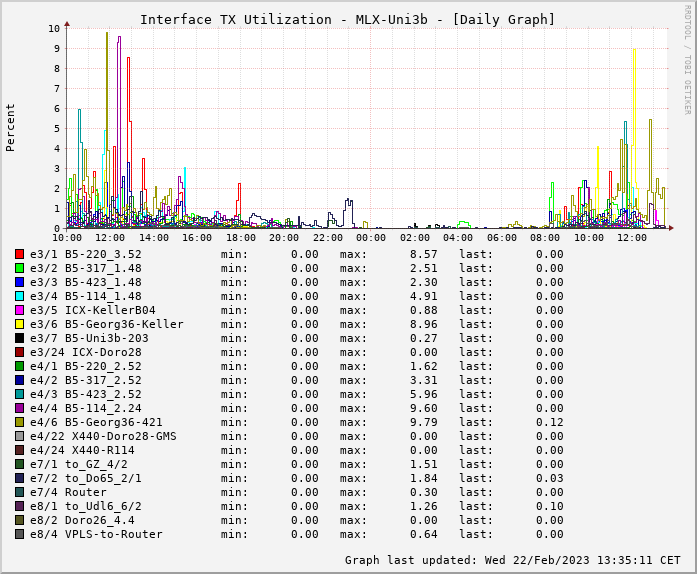
Task: Click the magenta e3/5 ICX-KellerB04 legend swatch
Action: tap(19, 310)
